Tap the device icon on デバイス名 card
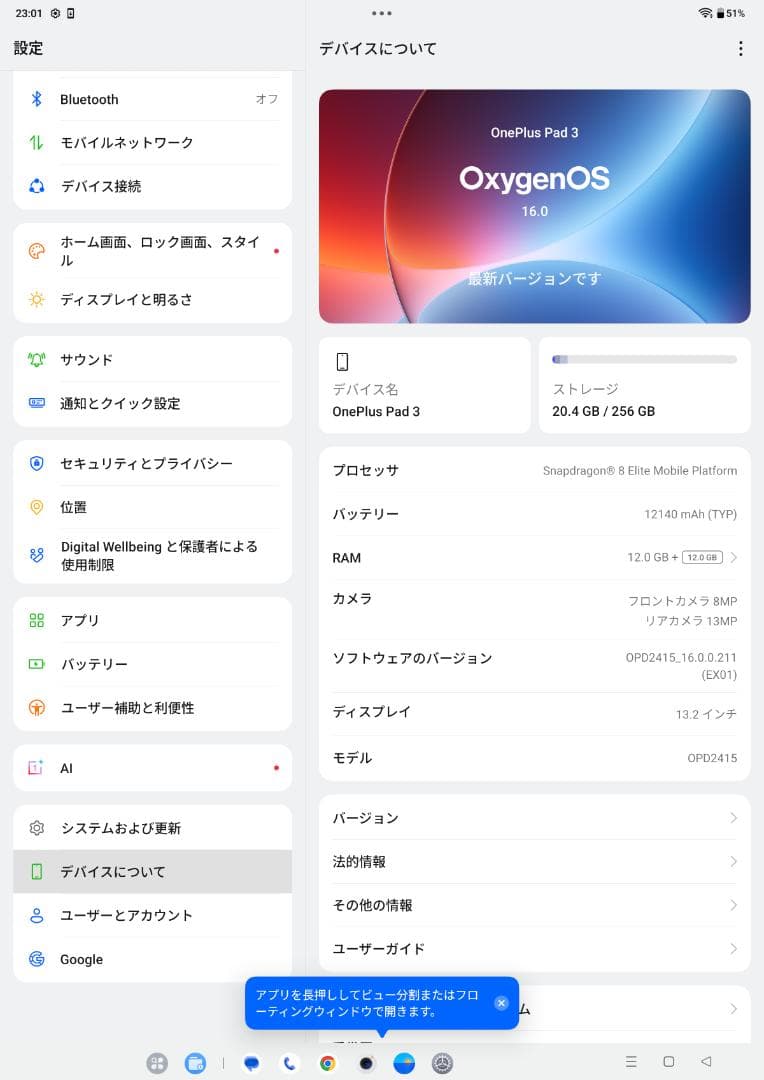 pyautogui.click(x=342, y=362)
